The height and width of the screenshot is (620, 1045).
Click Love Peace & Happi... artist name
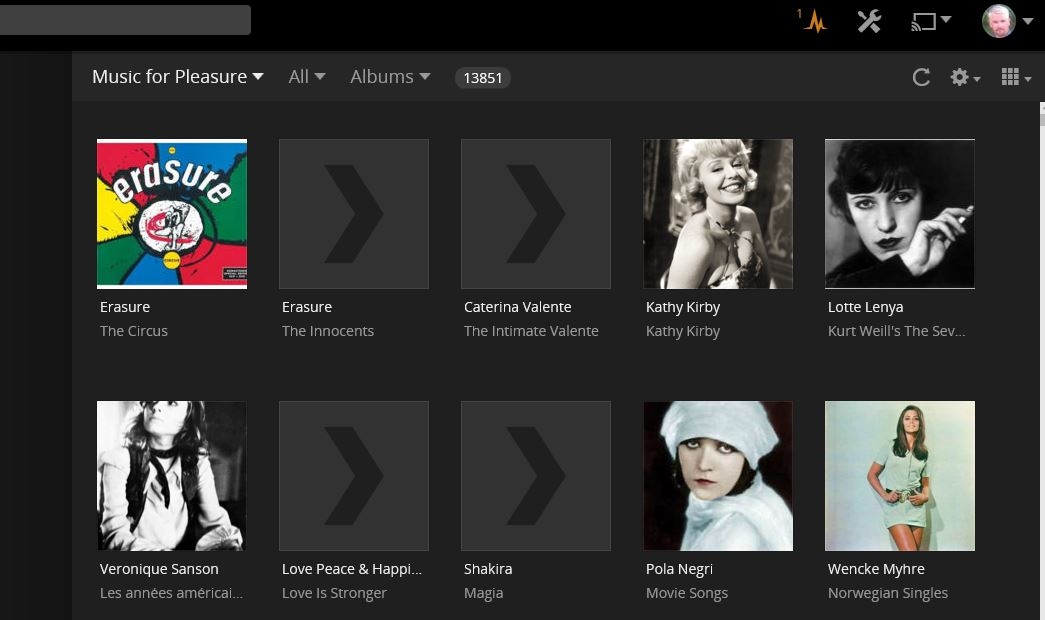pos(351,569)
